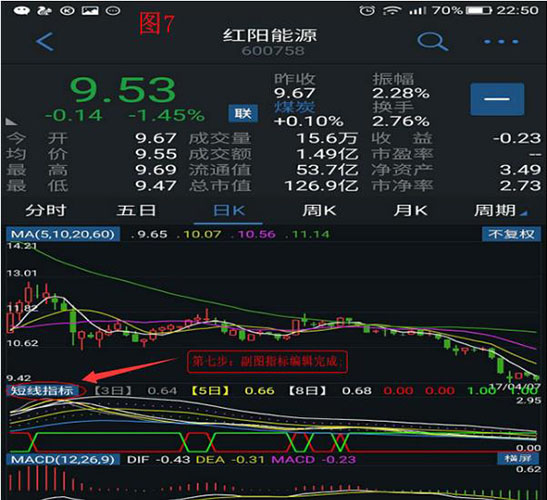Image resolution: width=547 pixels, height=500 pixels.
Task: Click the blue minus watchlist button
Action: point(497,99)
